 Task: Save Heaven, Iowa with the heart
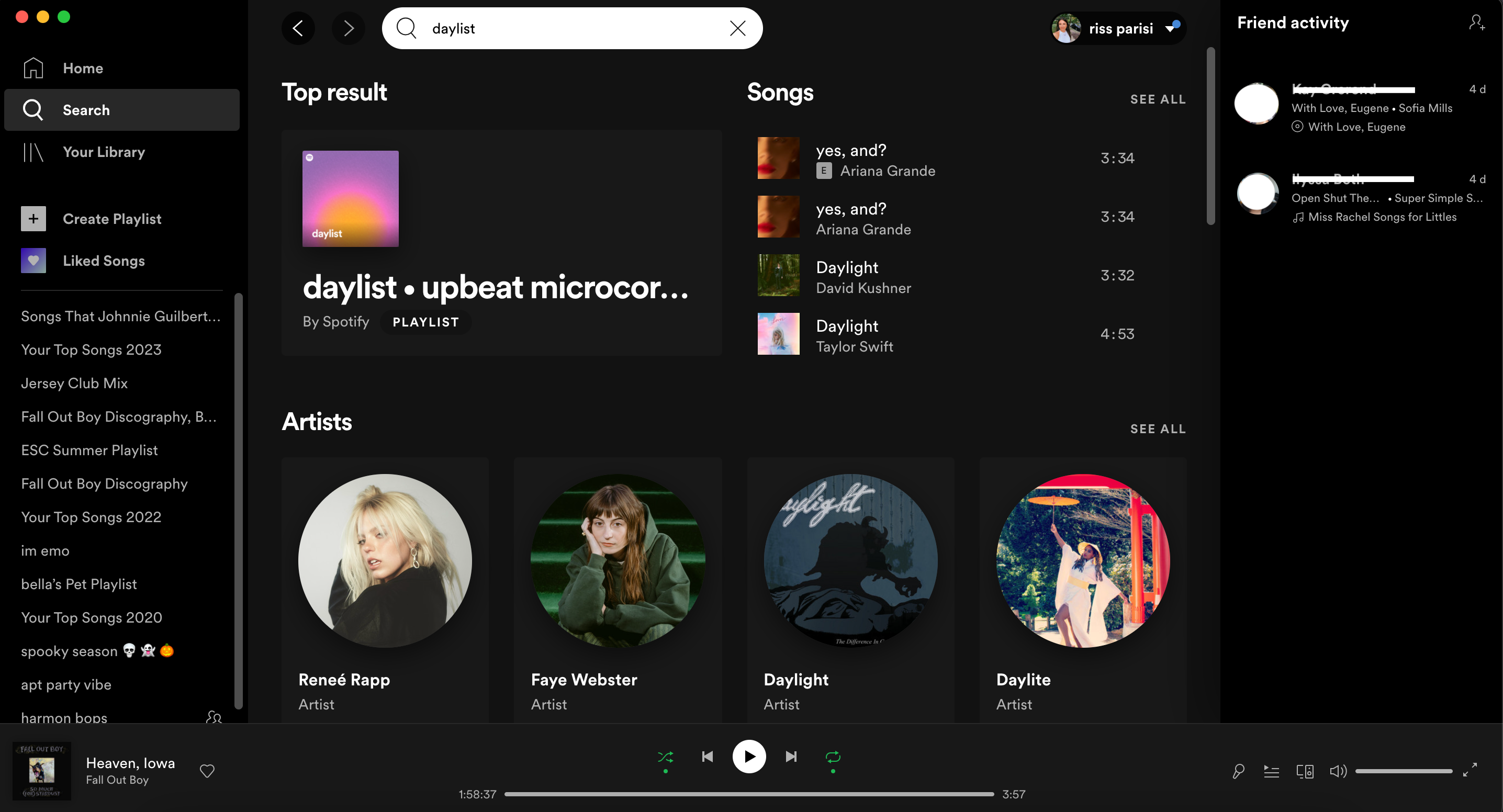point(207,771)
